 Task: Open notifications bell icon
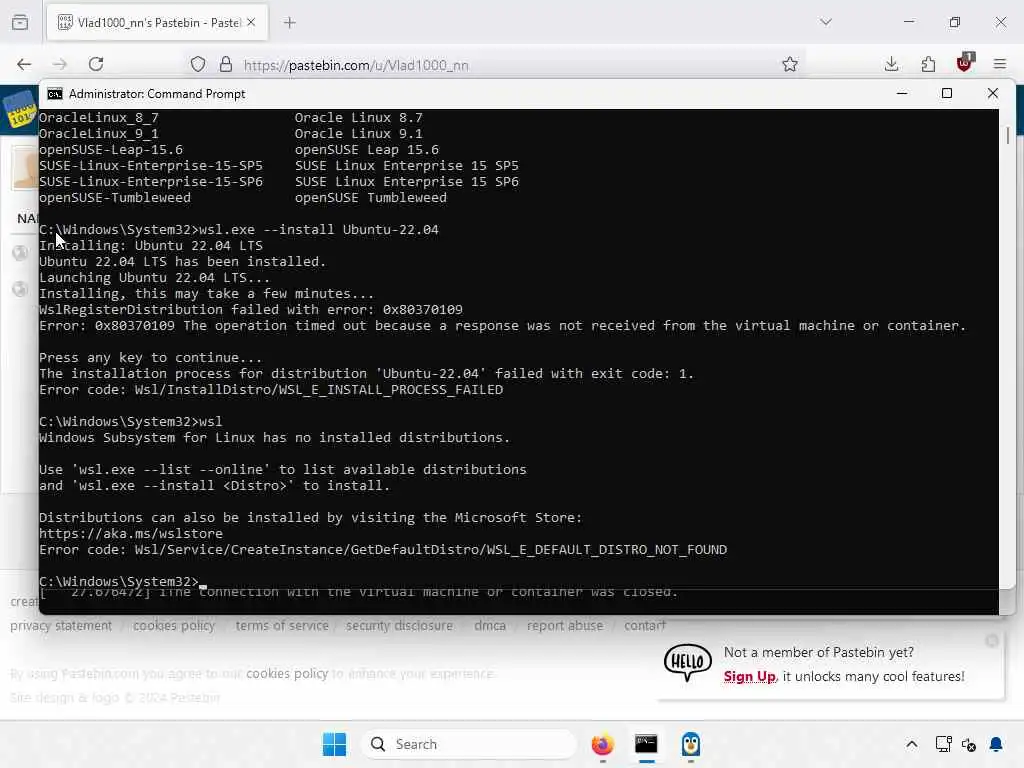coord(996,744)
